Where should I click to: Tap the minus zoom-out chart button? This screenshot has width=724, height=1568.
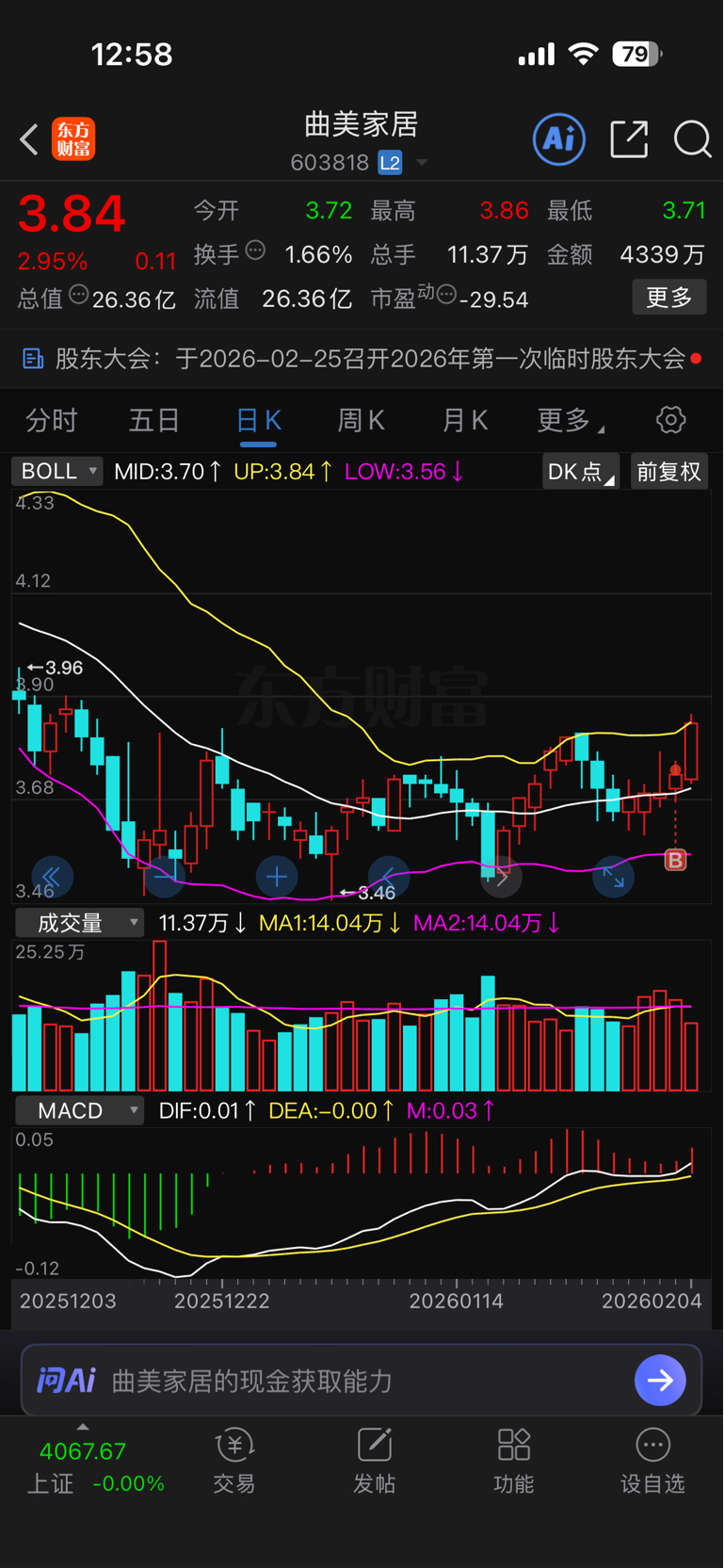point(165,878)
